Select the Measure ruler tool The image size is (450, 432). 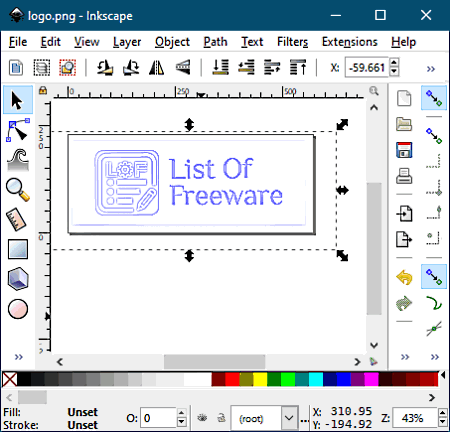(x=17, y=219)
